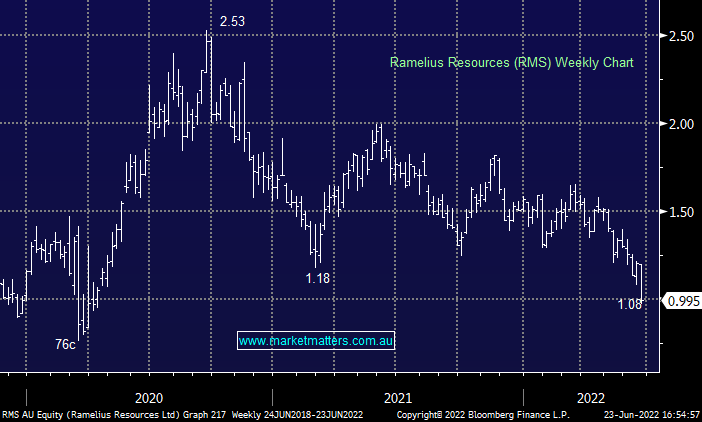Viewport: 702px width, 422px height.
Task: Click the 1.50 y-axis value
Action: (x=680, y=212)
